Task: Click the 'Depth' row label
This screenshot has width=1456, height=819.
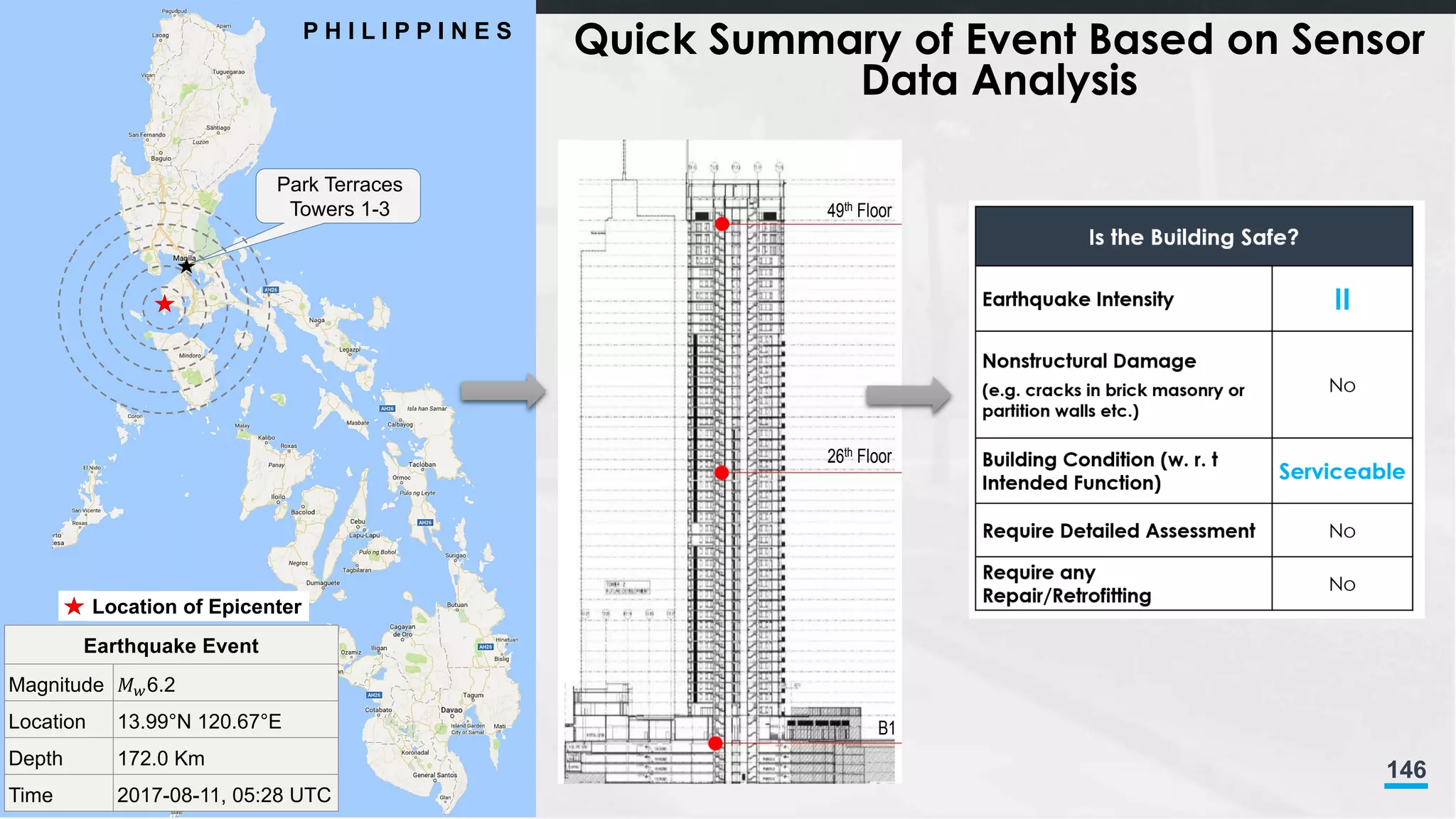Action: (36, 759)
